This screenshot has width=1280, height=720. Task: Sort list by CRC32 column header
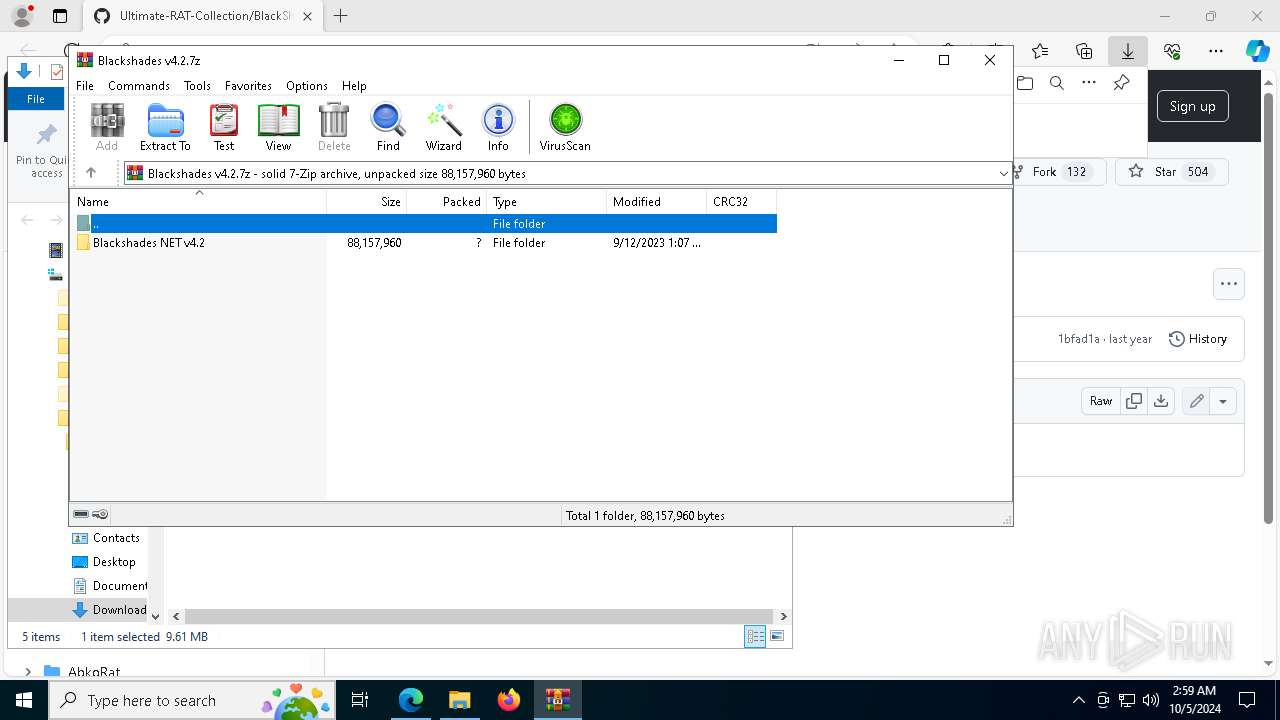coord(741,202)
